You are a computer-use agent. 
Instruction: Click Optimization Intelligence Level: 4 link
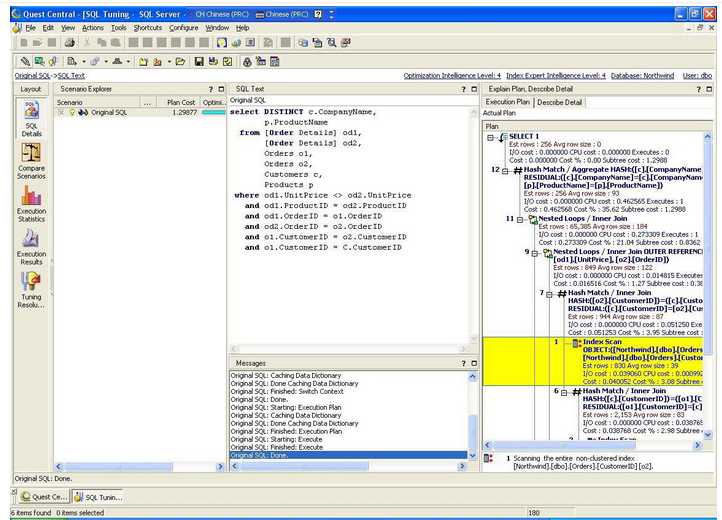click(452, 76)
